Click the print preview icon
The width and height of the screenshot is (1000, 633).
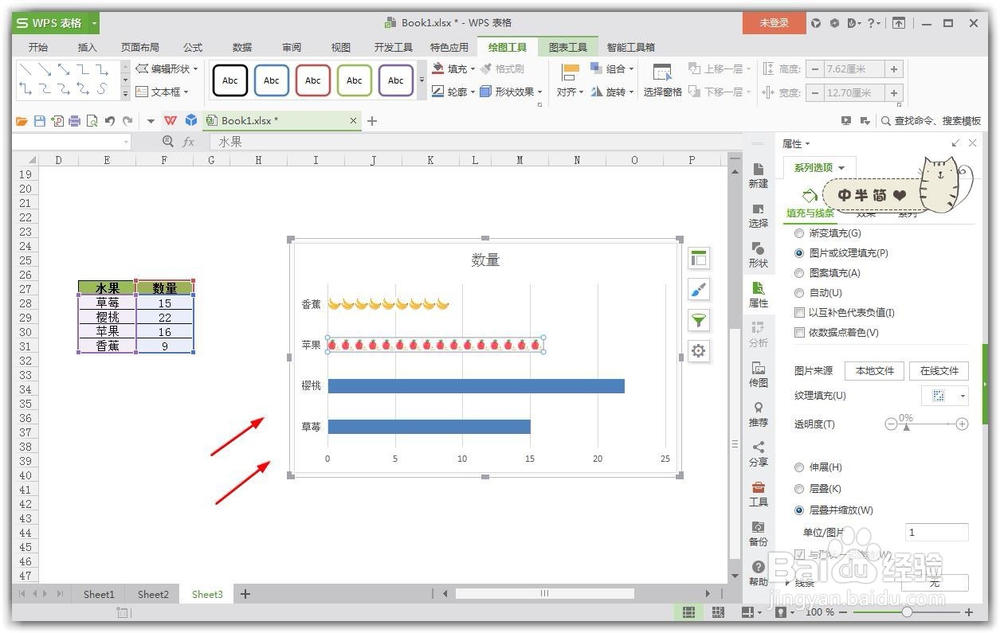pyautogui.click(x=92, y=120)
